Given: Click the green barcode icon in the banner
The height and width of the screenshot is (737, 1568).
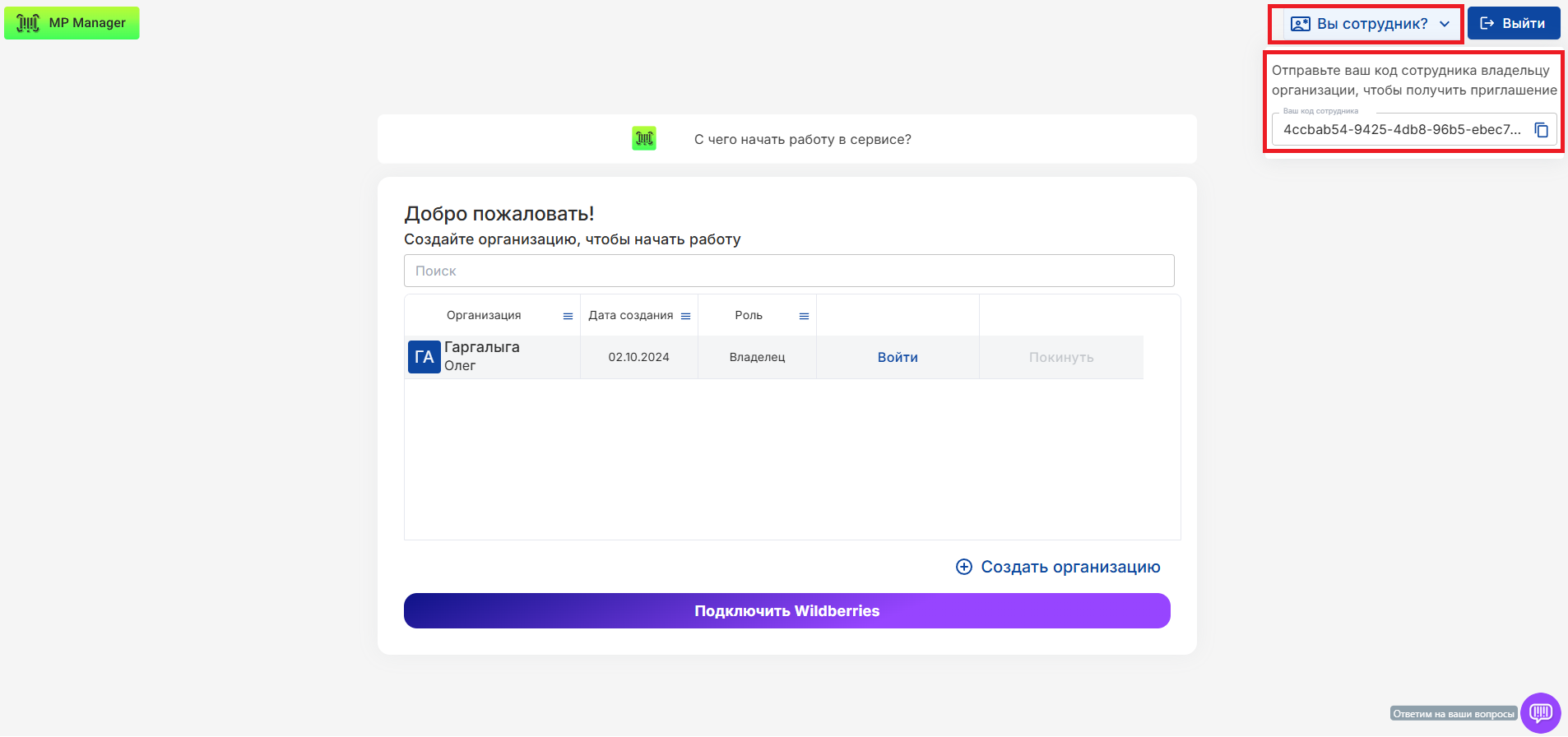Looking at the screenshot, I should (x=644, y=139).
